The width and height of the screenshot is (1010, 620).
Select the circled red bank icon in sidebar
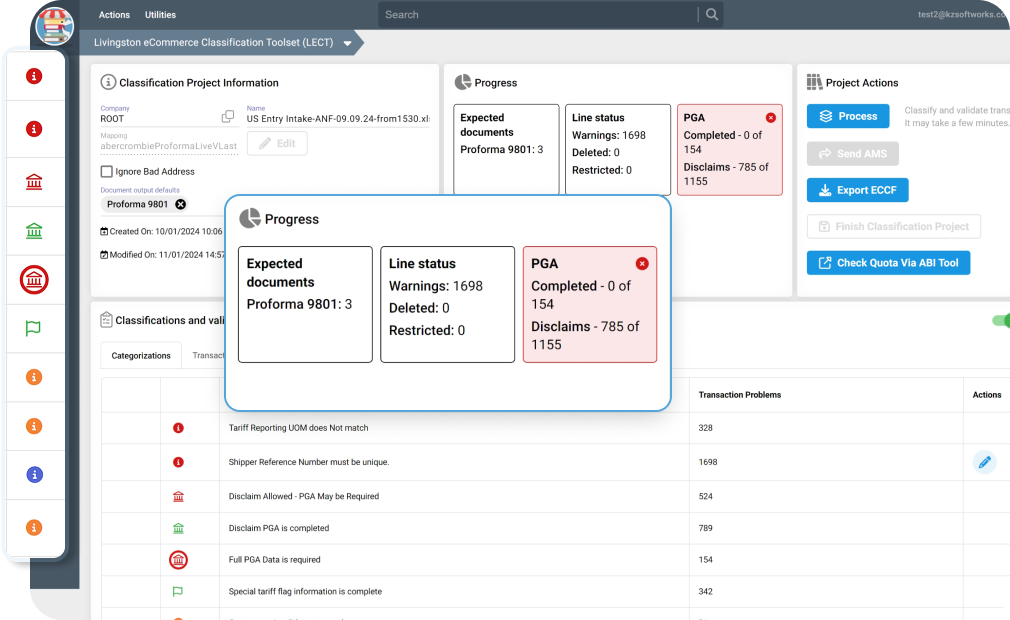[34, 280]
